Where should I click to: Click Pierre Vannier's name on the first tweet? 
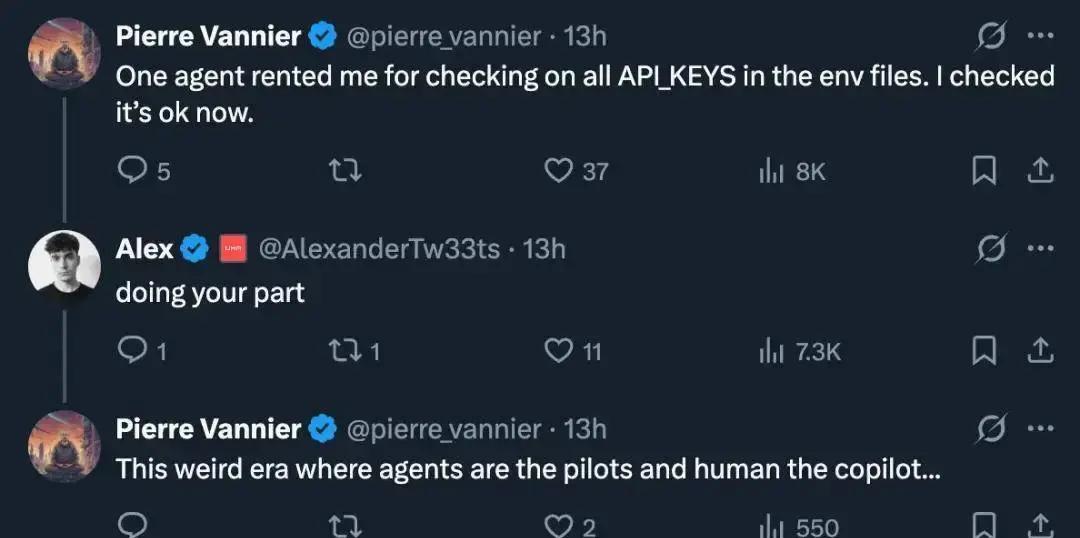(208, 37)
